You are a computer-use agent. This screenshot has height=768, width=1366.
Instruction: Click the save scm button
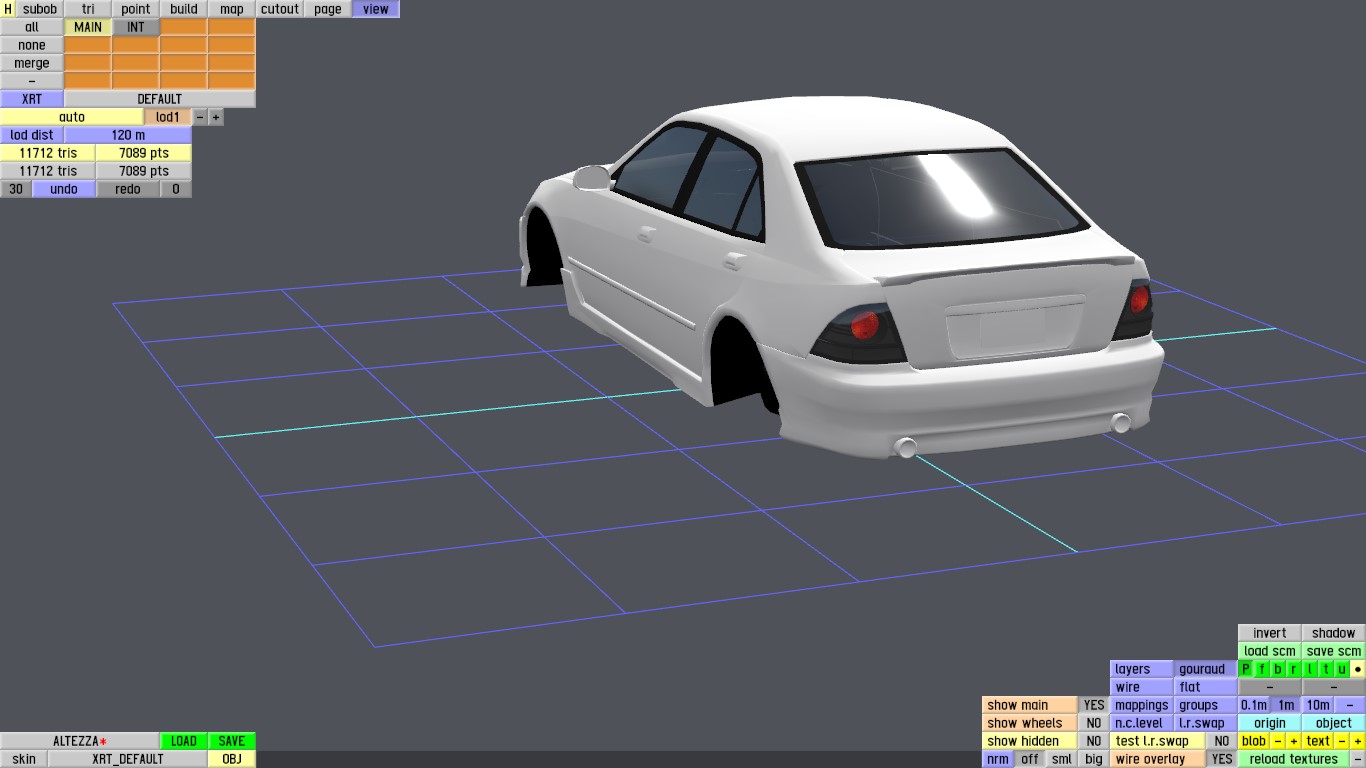pos(1334,651)
